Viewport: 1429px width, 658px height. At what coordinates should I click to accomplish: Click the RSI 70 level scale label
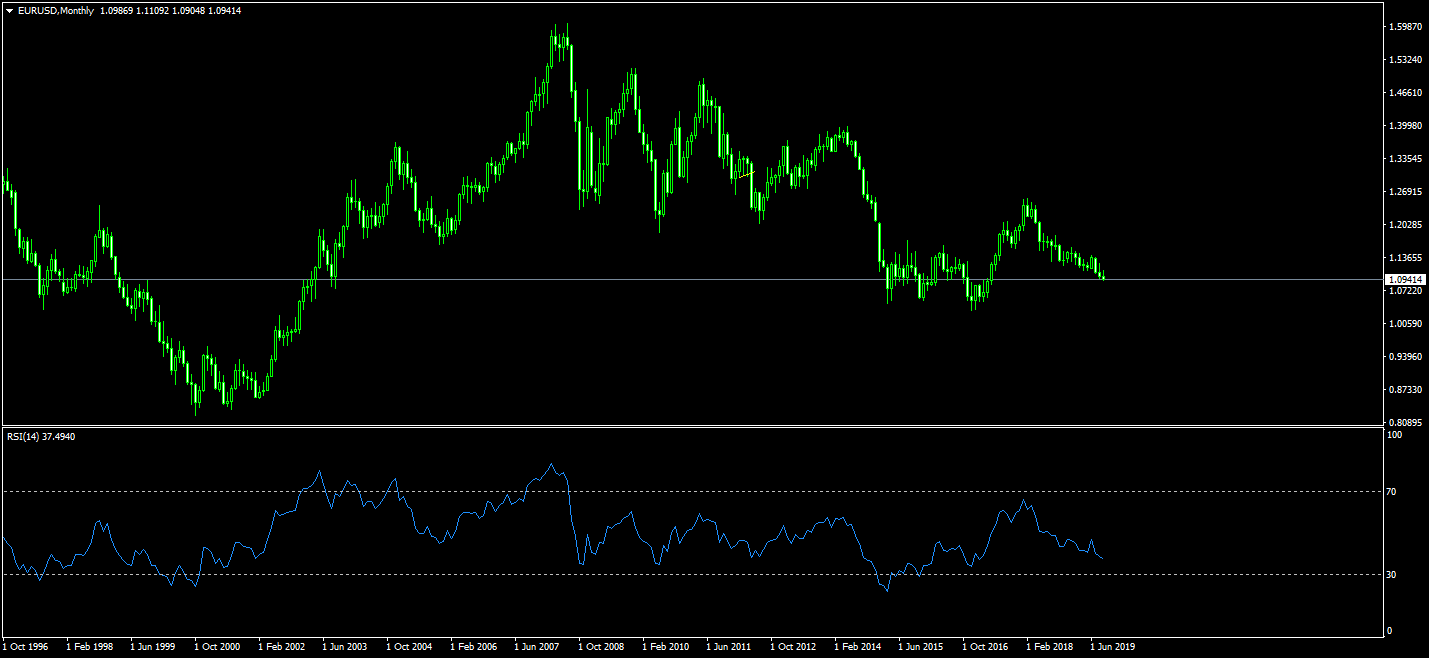point(1392,492)
